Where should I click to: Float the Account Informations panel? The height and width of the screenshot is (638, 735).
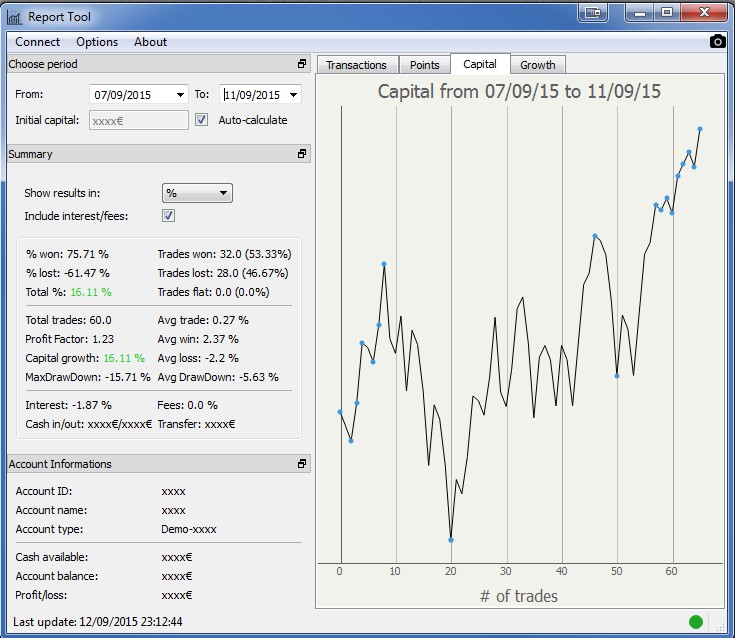(x=302, y=464)
